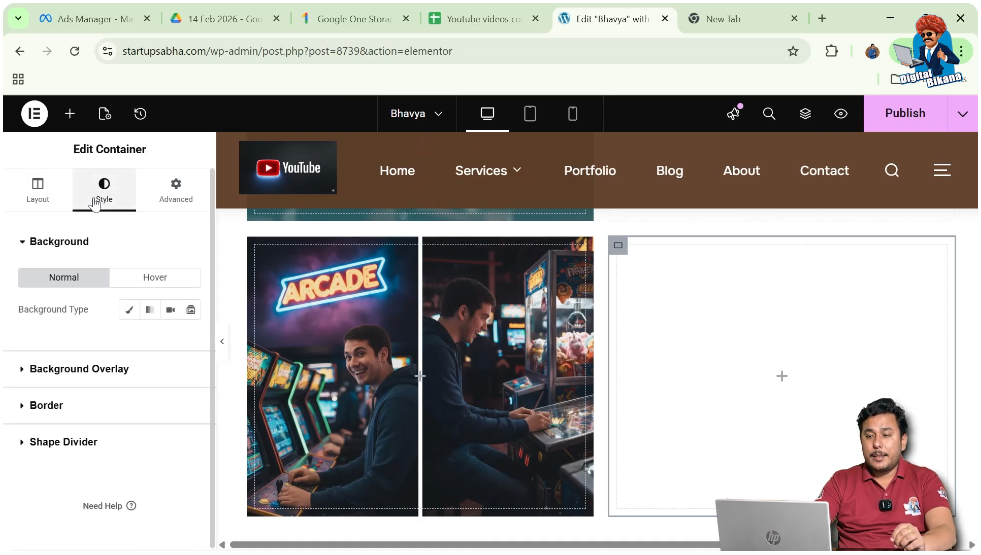Toggle preview changes eye icon

click(x=841, y=114)
